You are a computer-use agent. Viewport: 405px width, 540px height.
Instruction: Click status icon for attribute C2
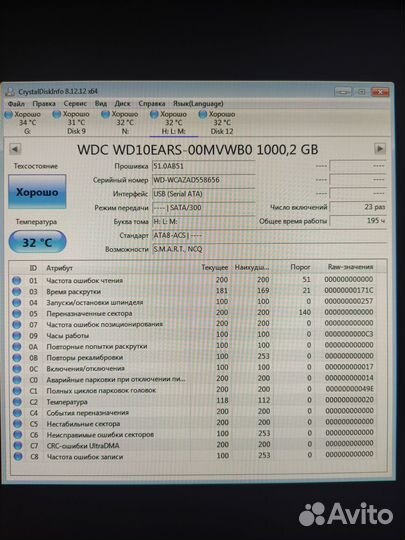pyautogui.click(x=17, y=402)
